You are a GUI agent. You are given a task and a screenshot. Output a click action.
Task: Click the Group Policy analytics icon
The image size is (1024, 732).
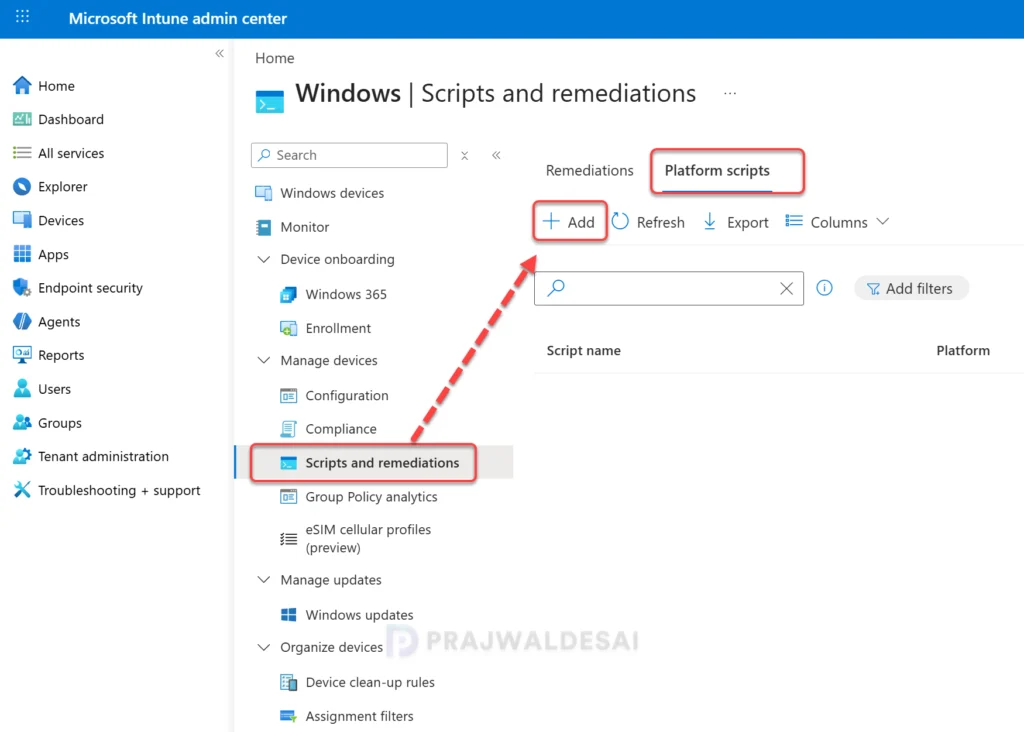[x=288, y=497]
